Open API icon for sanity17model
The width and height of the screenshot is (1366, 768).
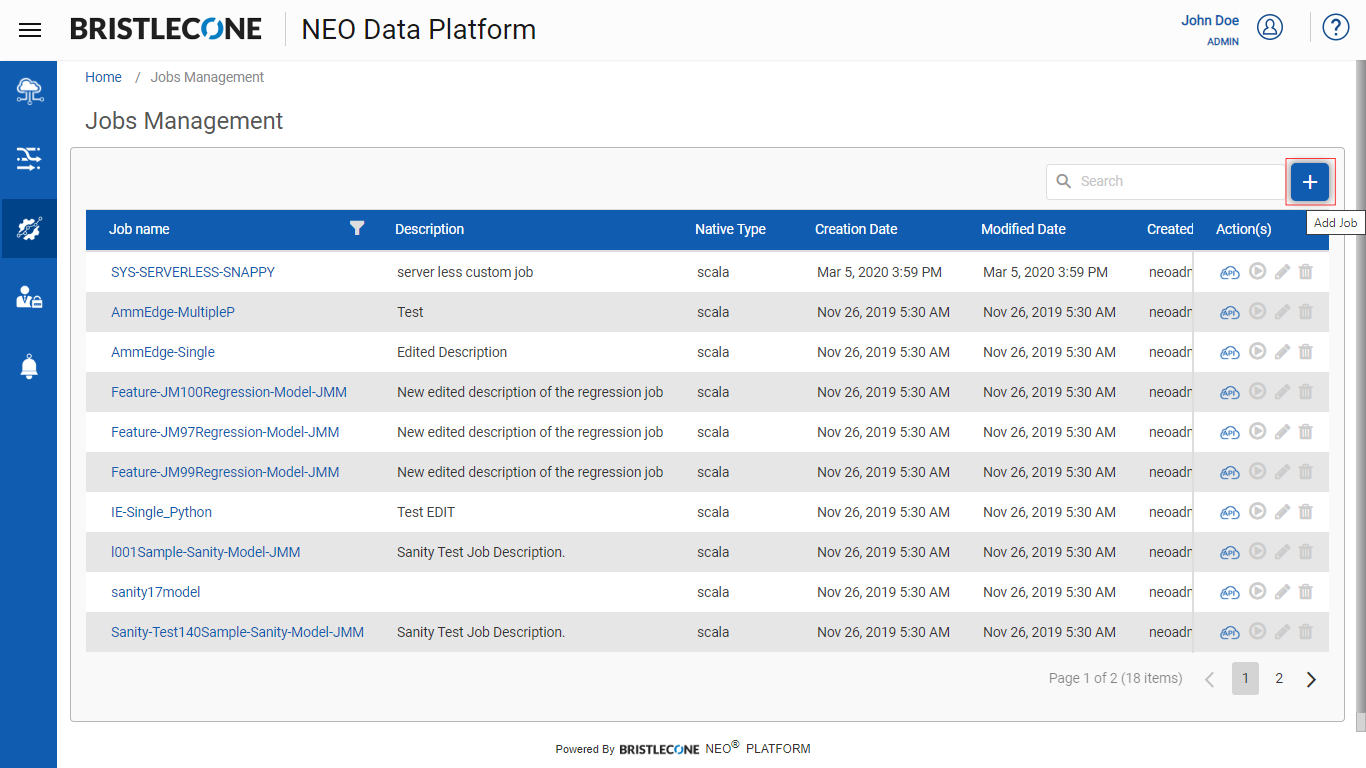(1230, 592)
